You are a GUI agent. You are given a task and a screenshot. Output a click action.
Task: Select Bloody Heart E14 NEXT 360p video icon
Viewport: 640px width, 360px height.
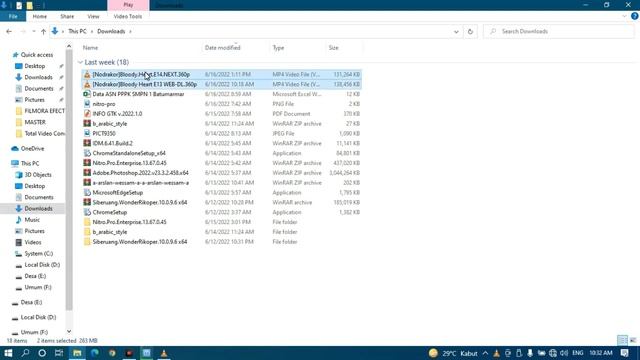pos(87,74)
